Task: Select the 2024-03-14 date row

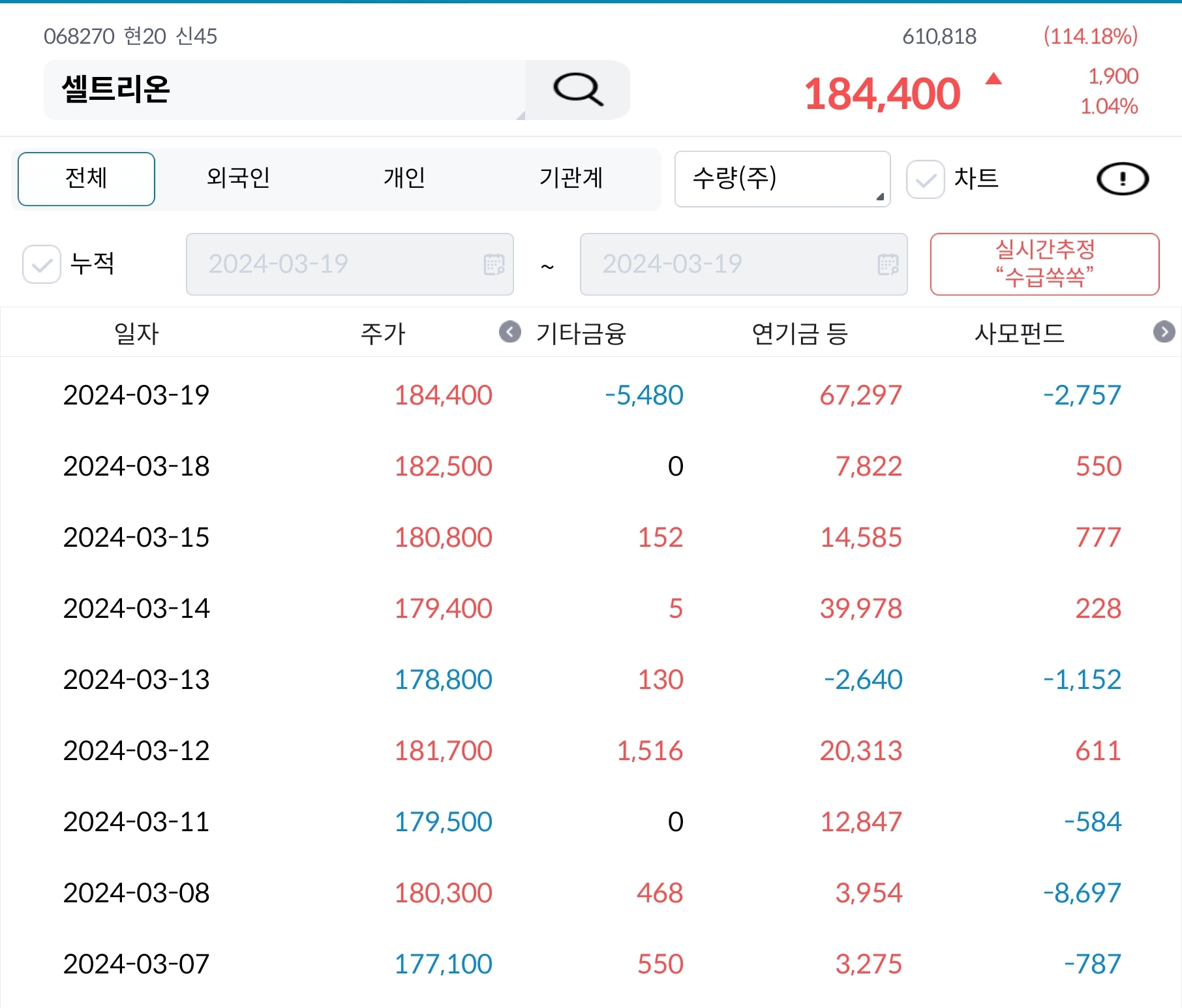Action: (591, 608)
